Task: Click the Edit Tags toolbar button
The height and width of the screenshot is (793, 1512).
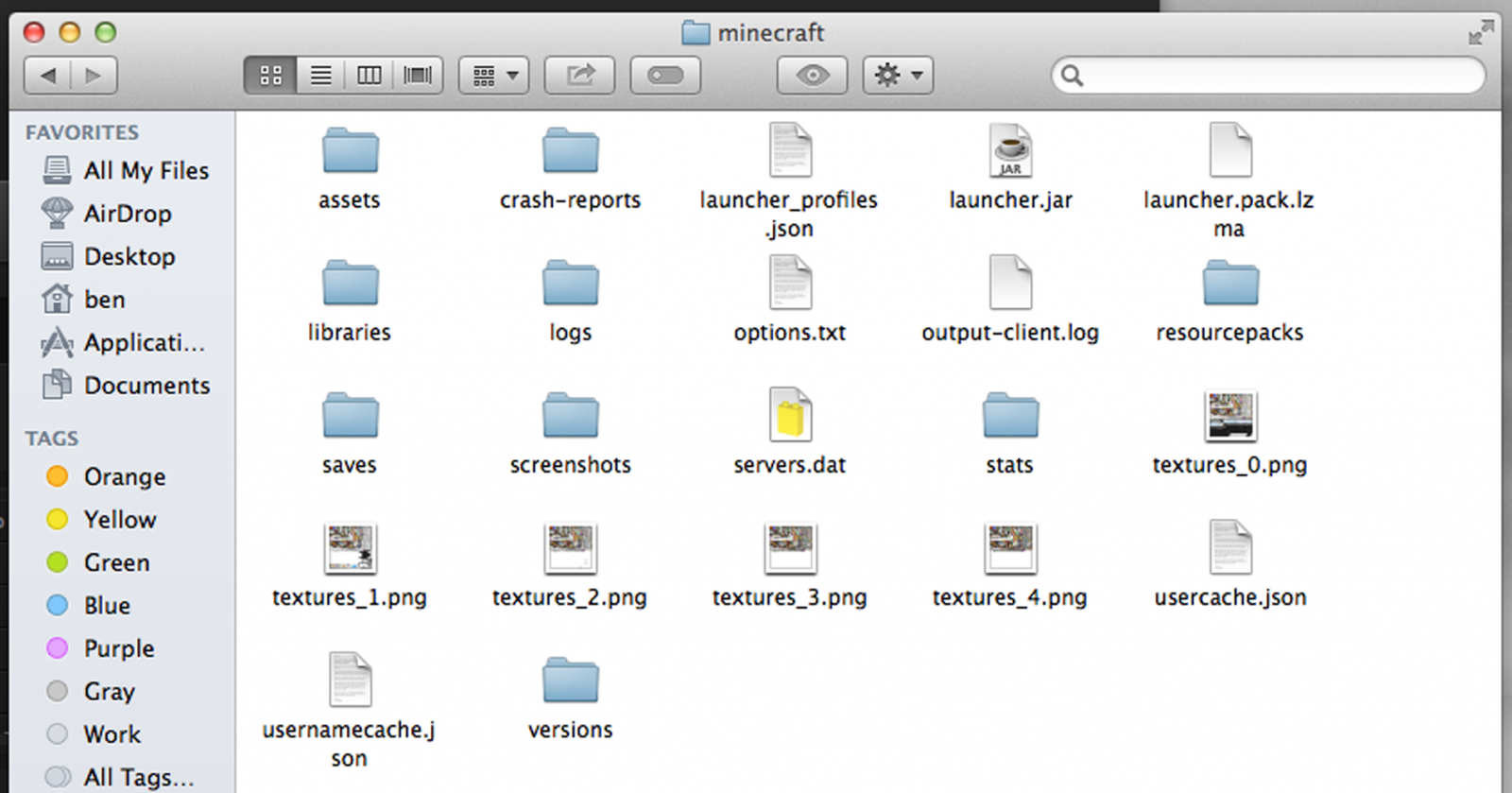Action: (665, 76)
